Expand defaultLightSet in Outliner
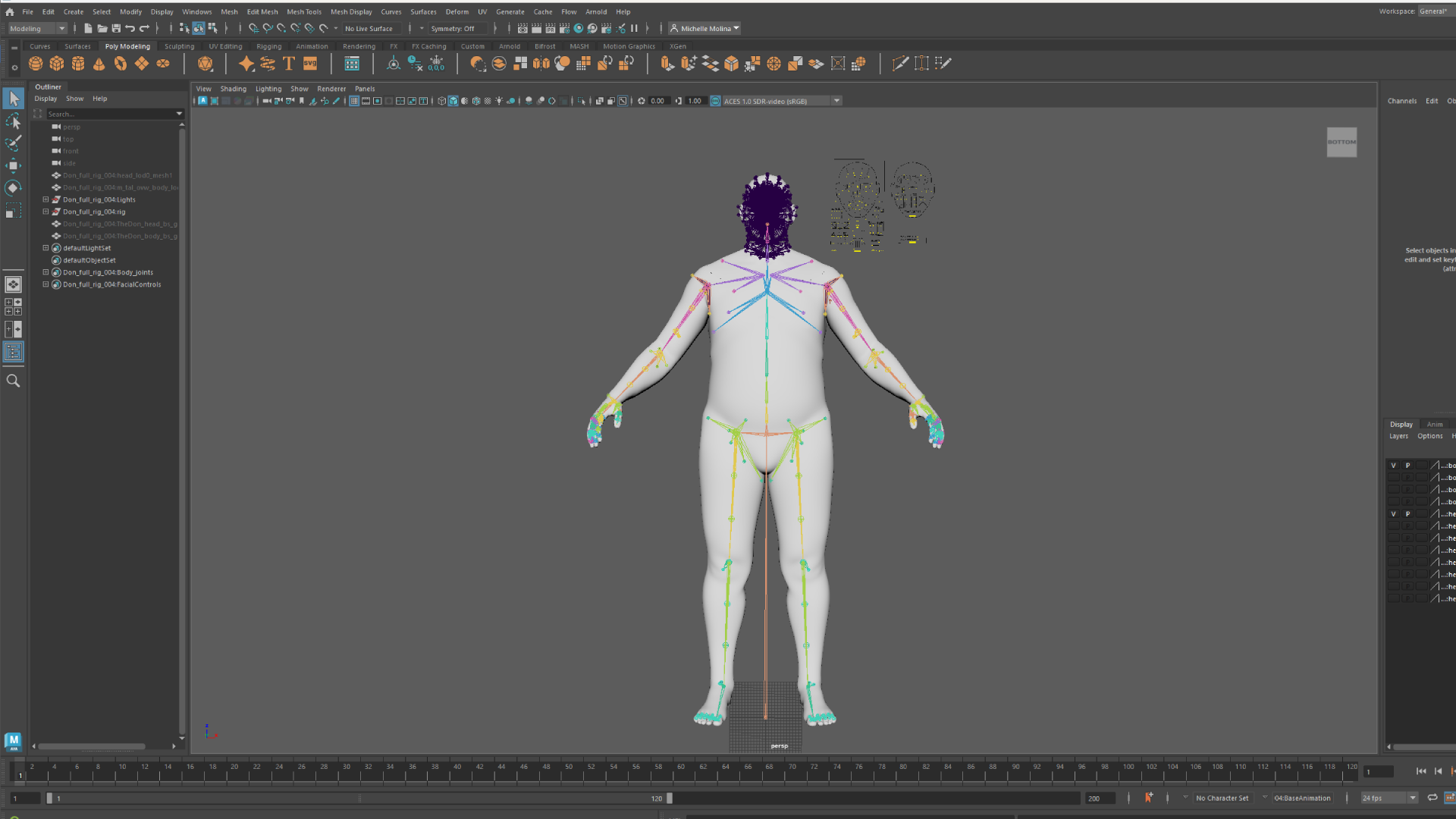Screen dimensions: 1456x819 click(45, 249)
